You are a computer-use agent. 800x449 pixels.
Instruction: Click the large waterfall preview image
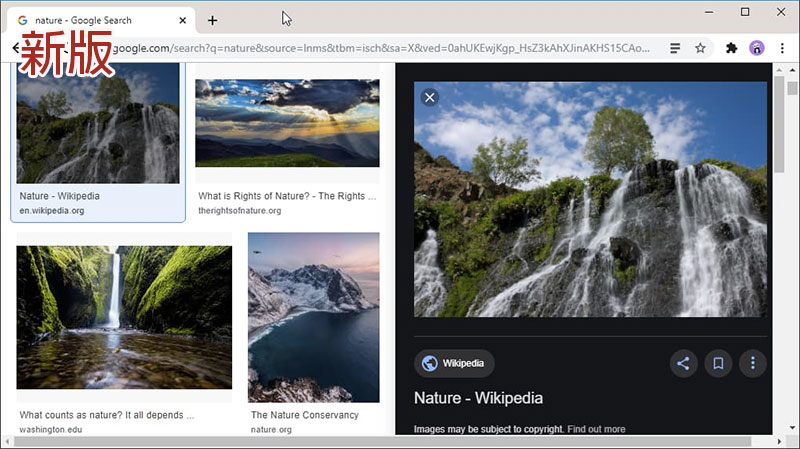[590, 199]
